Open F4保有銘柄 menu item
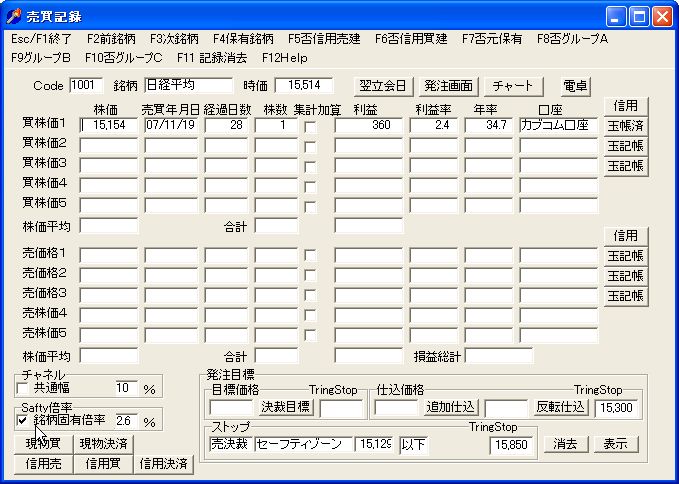The image size is (679, 484). coord(242,39)
